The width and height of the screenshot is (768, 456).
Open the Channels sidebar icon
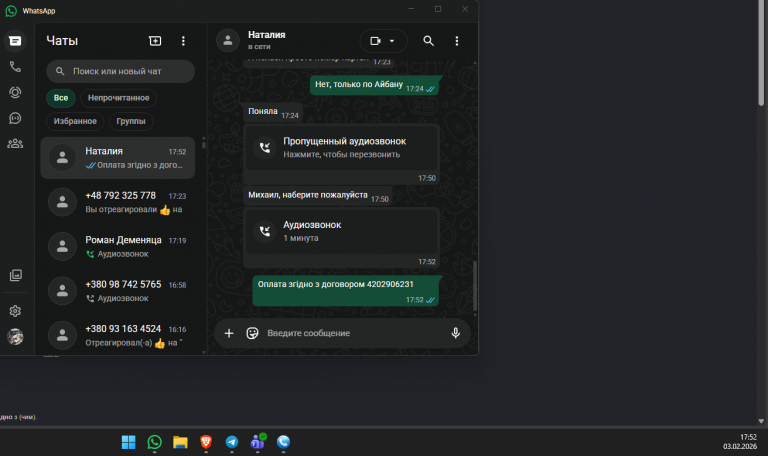coord(15,118)
